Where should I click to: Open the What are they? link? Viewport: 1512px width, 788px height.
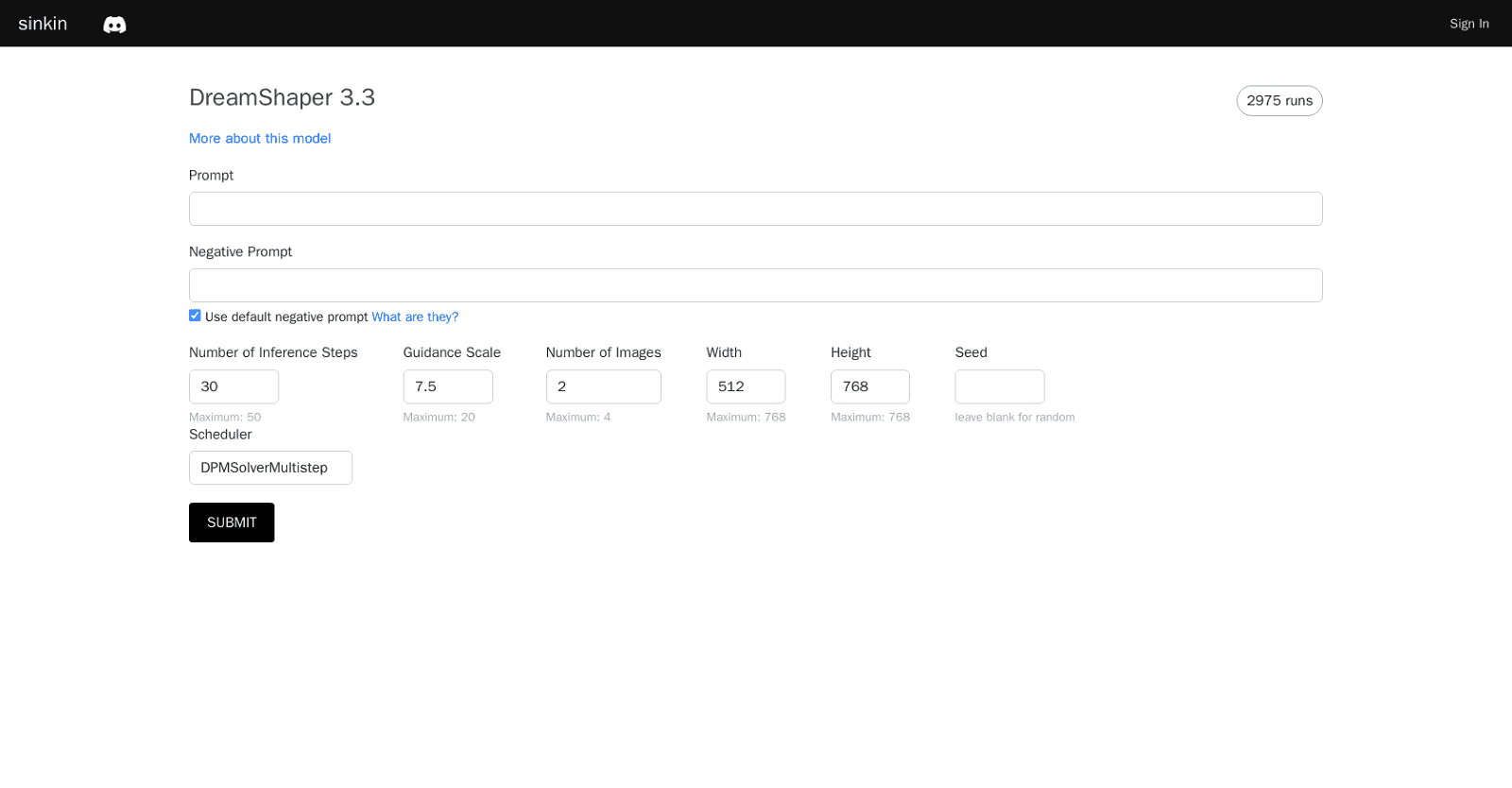coord(415,317)
